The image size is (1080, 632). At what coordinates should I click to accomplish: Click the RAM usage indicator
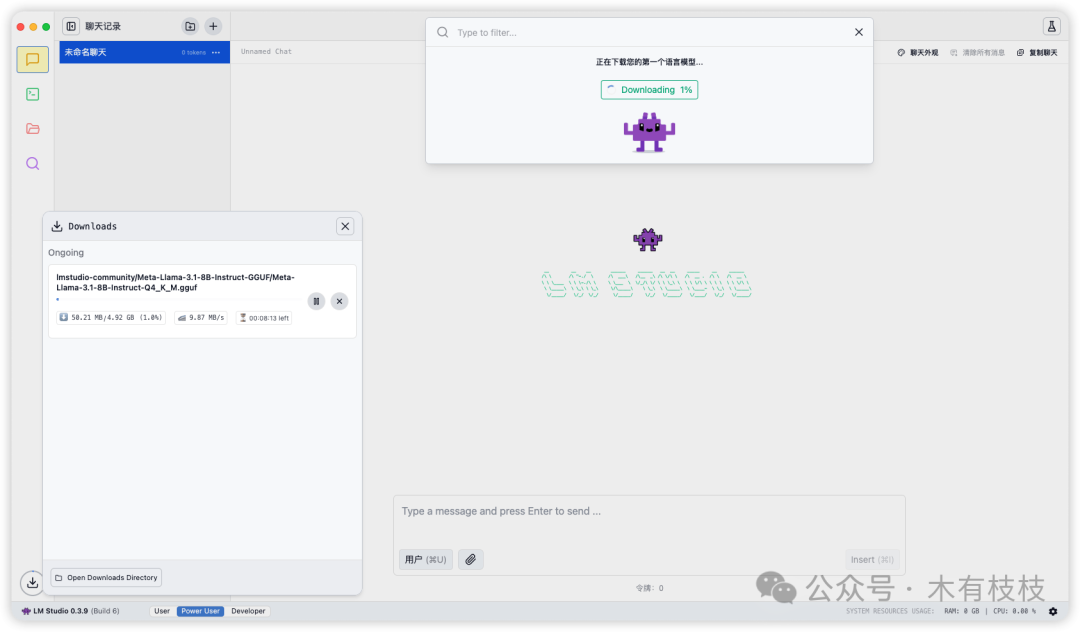(962, 611)
